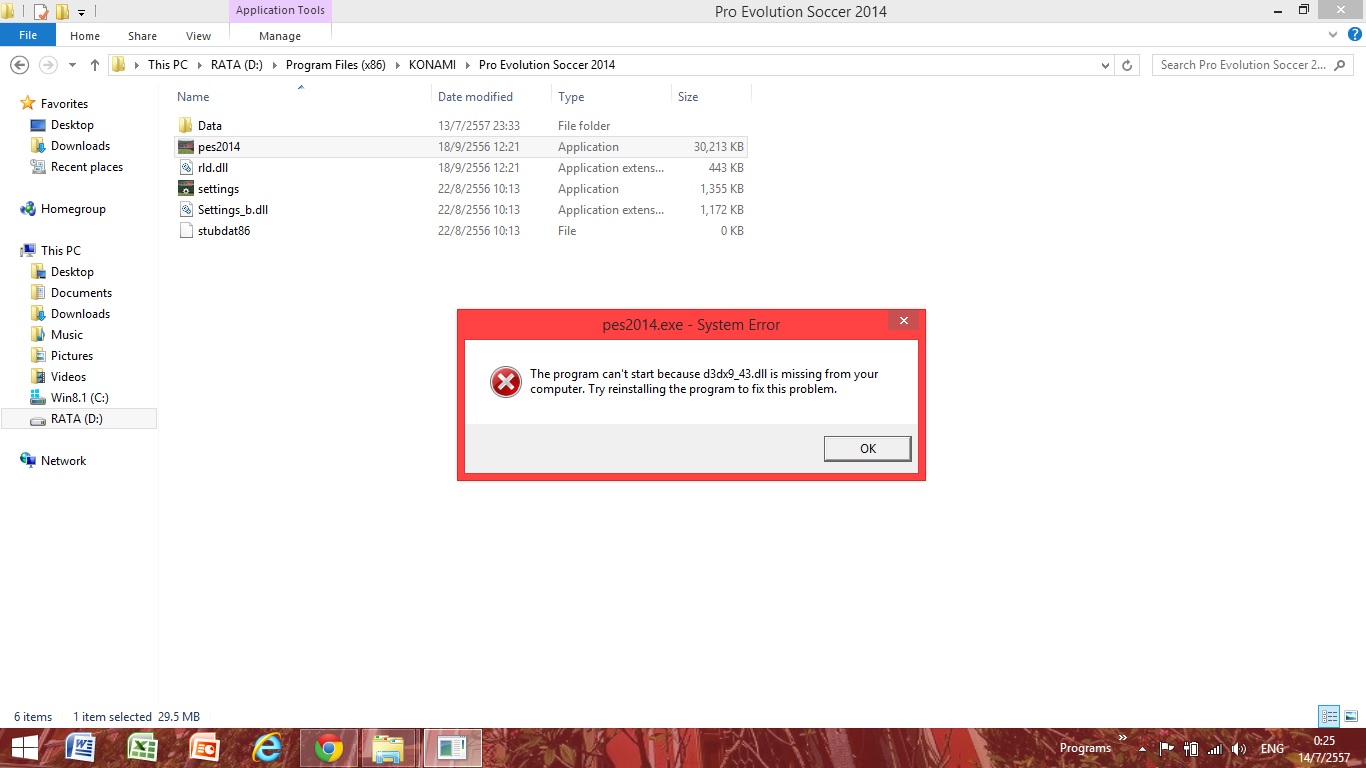Click the Settings_b.dll file icon
Viewport: 1366px width, 768px height.
[x=186, y=210]
